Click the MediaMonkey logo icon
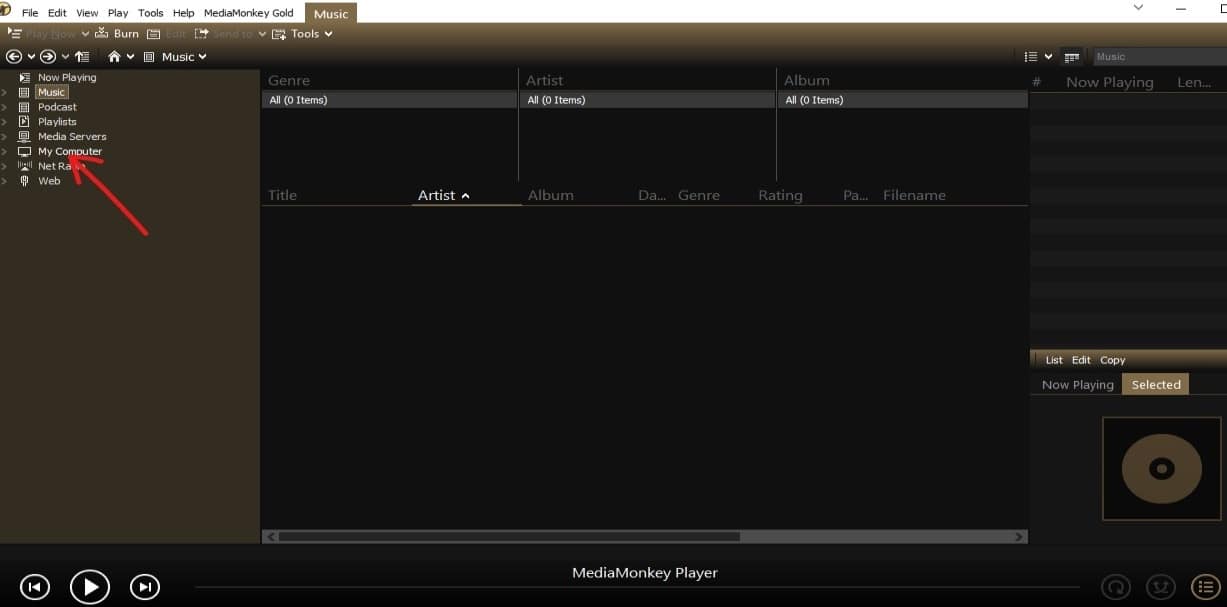Screen dimensions: 1227x607 5,11
